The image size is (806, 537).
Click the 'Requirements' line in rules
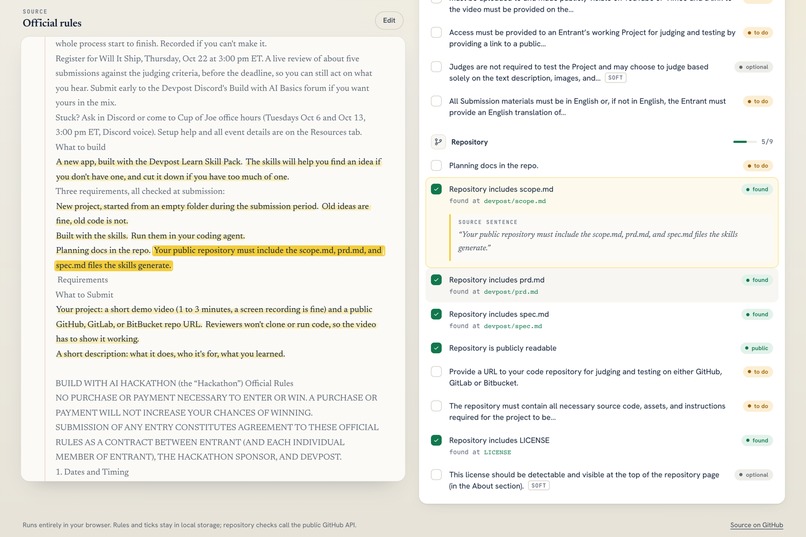[82, 280]
